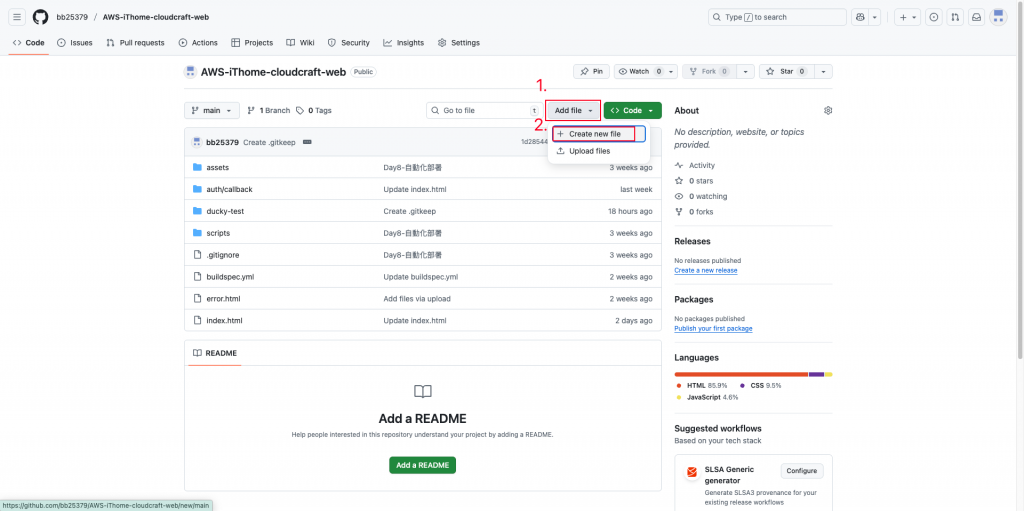Click Publish your first package link
Screen dimensions: 1024x511
click(x=713, y=329)
